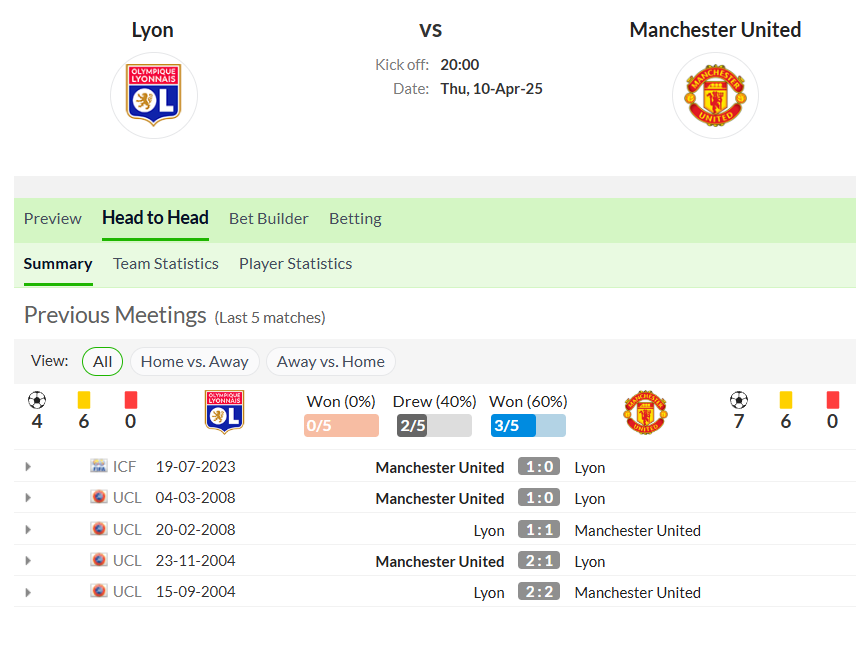
Task: Open the Player Statistics sub-tab
Action: coord(295,264)
